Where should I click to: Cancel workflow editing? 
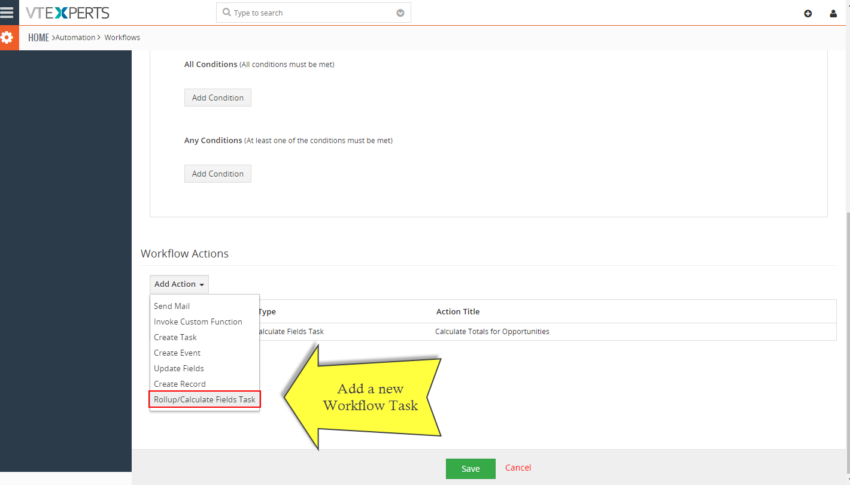pyautogui.click(x=518, y=468)
